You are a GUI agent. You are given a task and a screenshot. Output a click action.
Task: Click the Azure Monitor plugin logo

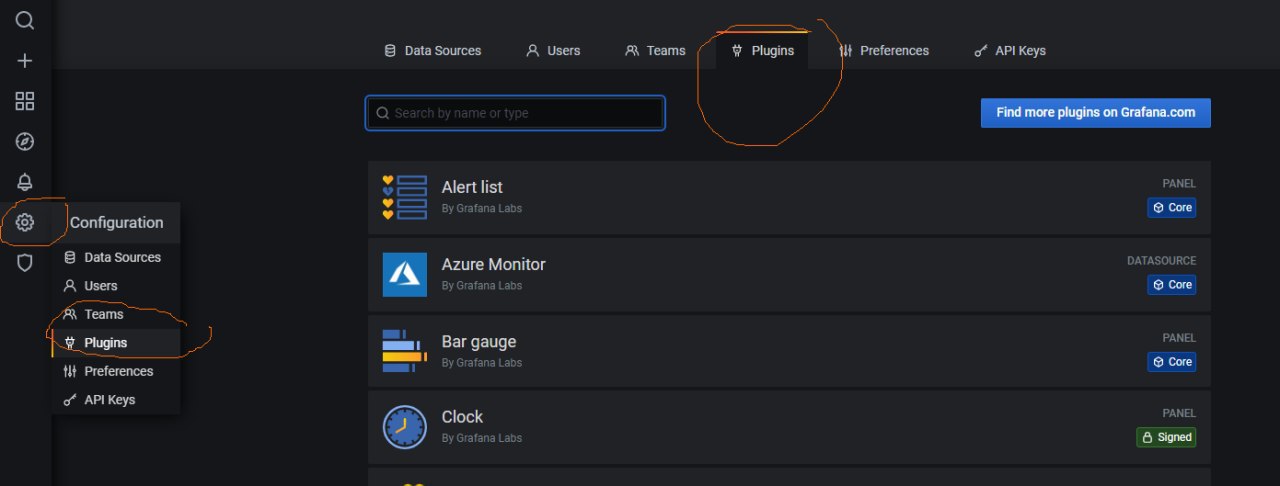[x=404, y=274]
